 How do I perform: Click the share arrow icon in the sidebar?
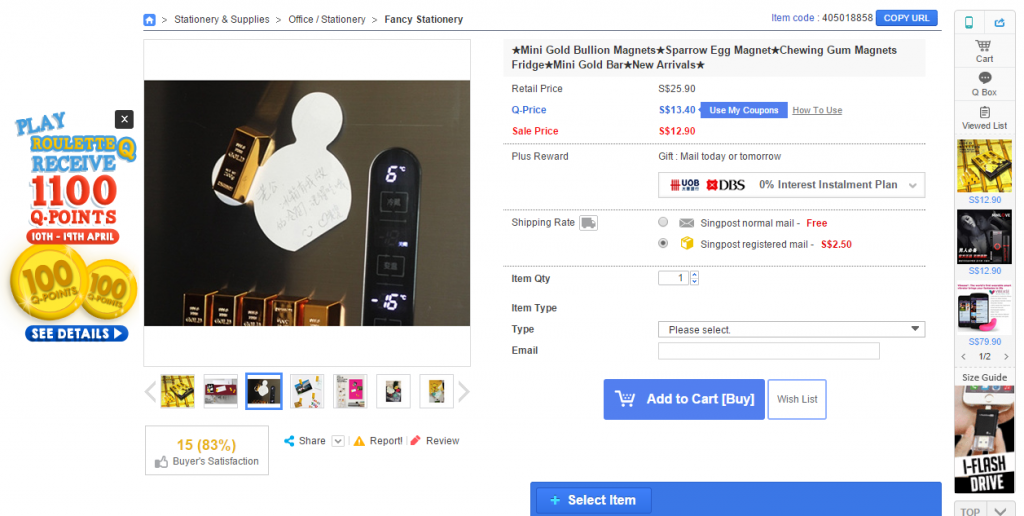click(x=1000, y=22)
